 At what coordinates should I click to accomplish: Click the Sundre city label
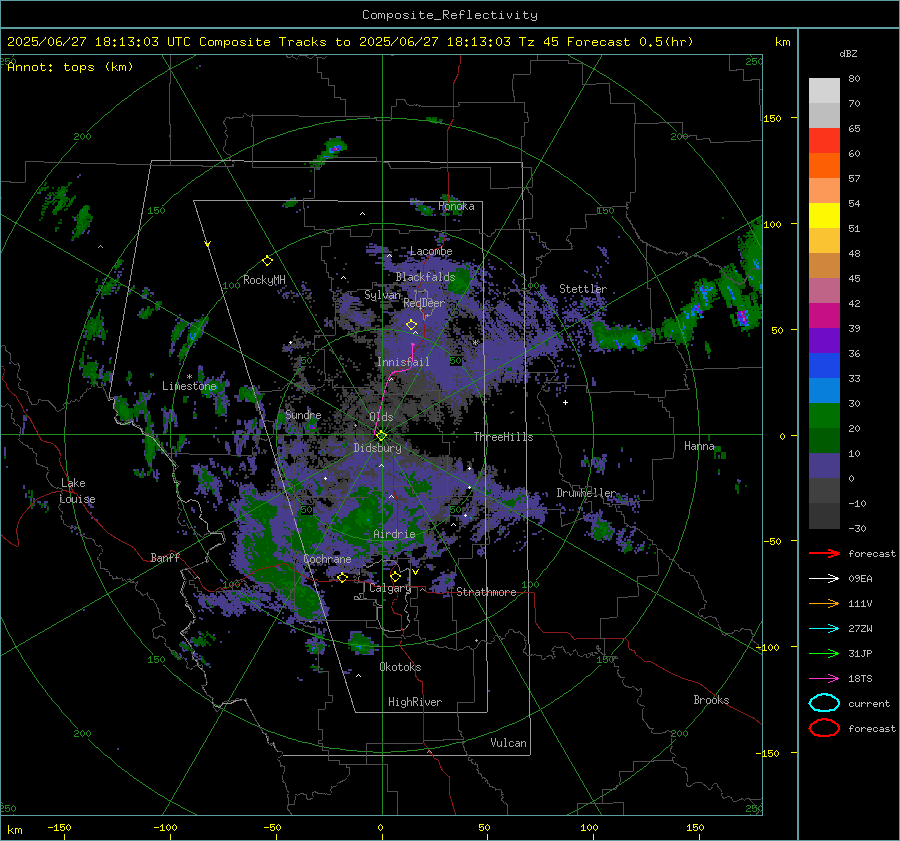[303, 415]
